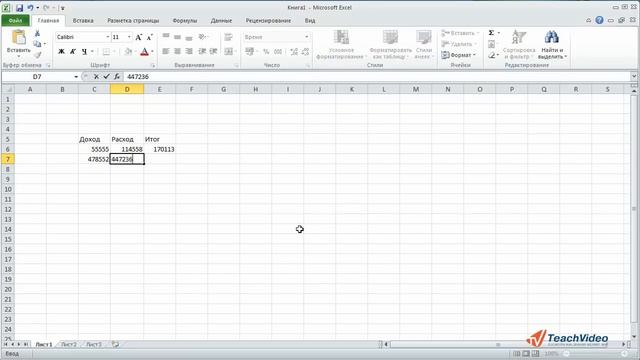Expand the Calibri font name dropdown

click(108, 37)
